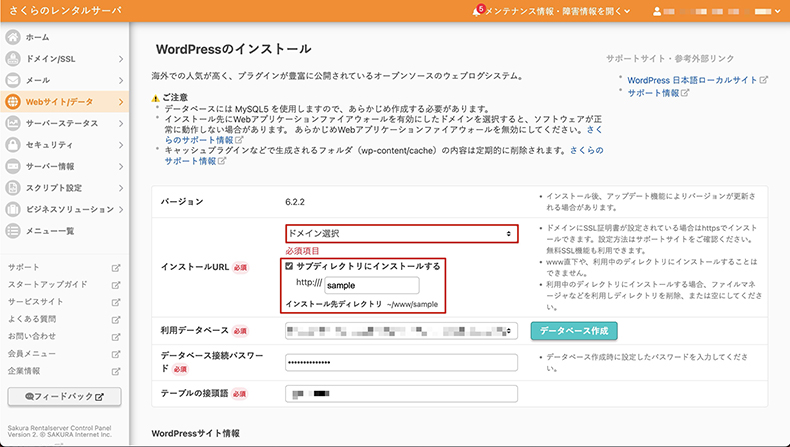Click データベース接続パスワード input field

(402, 363)
